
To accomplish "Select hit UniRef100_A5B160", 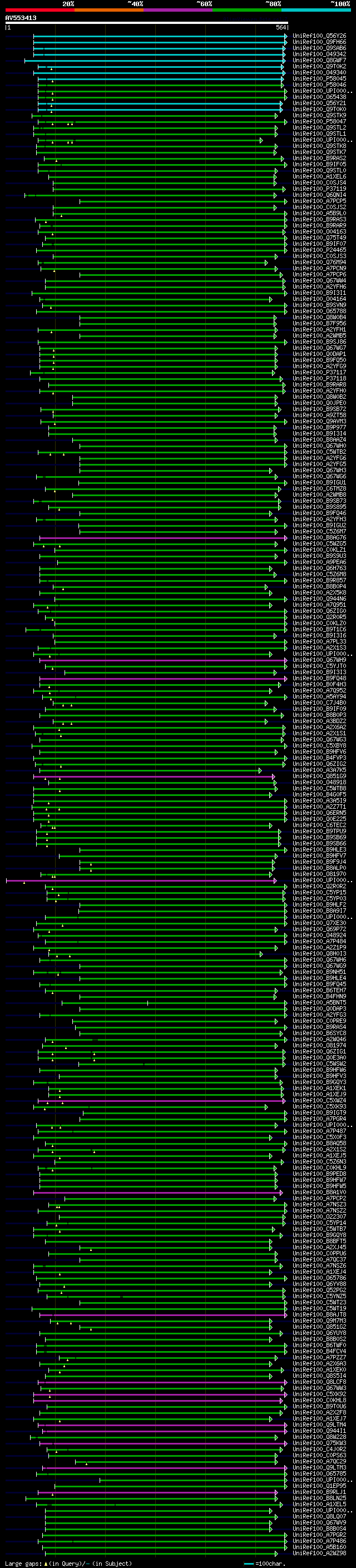I will tap(319, 1547).
